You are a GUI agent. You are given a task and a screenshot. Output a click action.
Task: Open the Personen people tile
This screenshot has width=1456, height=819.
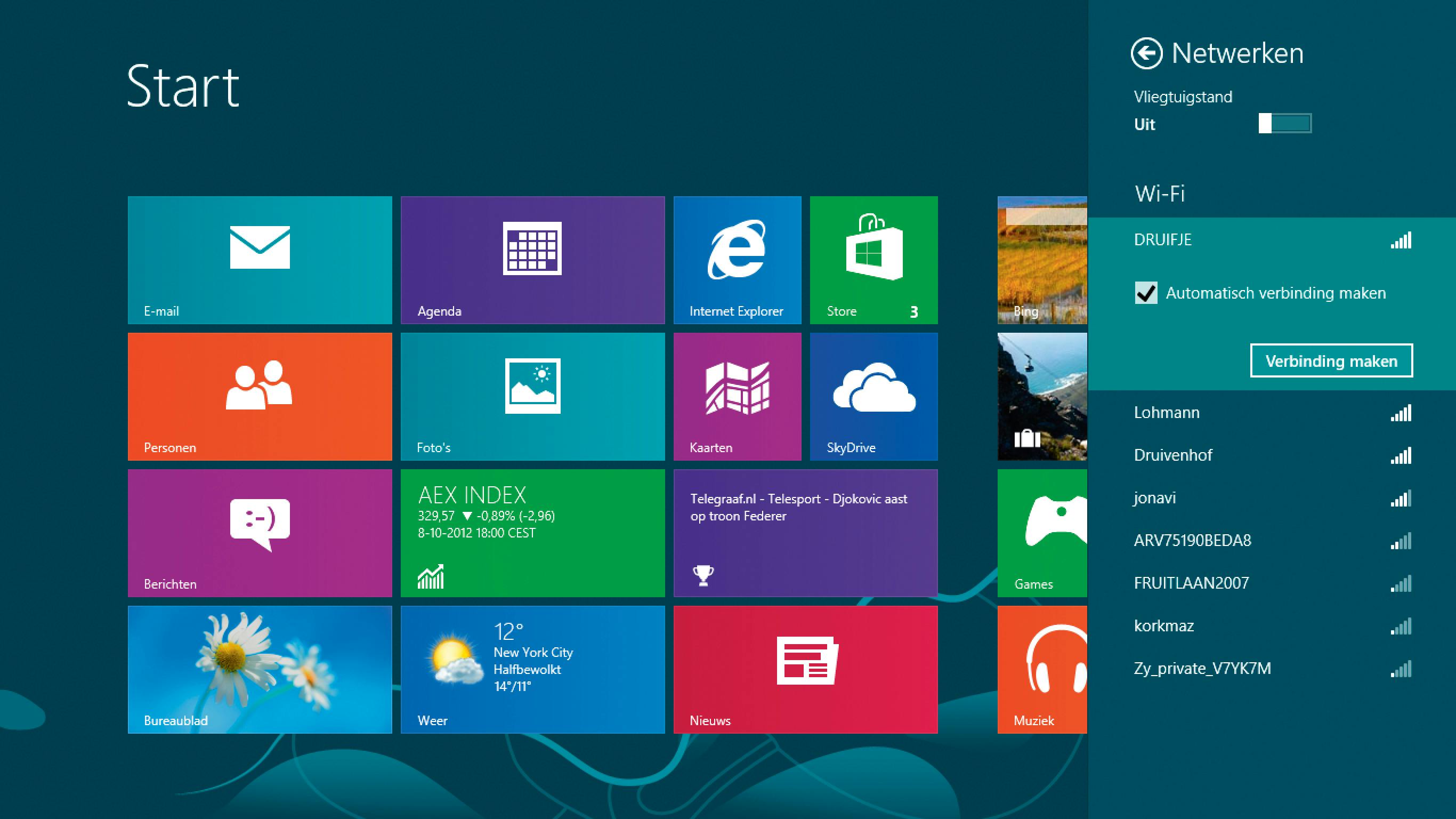(x=260, y=396)
